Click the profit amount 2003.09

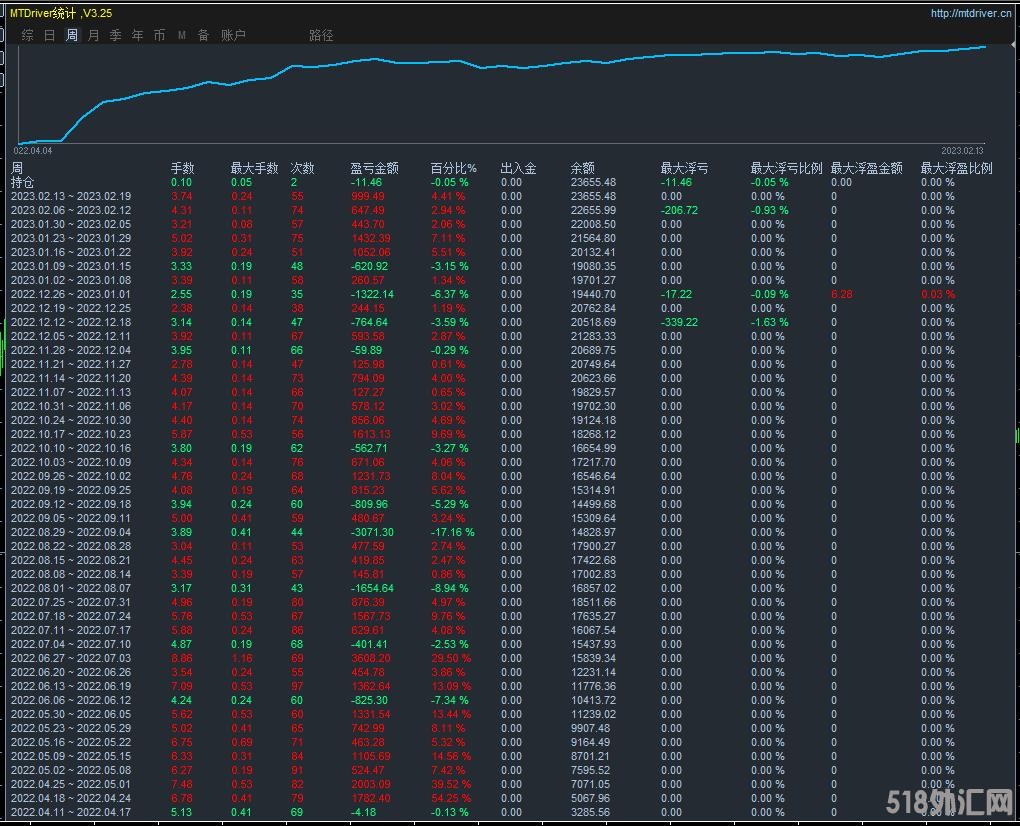371,784
